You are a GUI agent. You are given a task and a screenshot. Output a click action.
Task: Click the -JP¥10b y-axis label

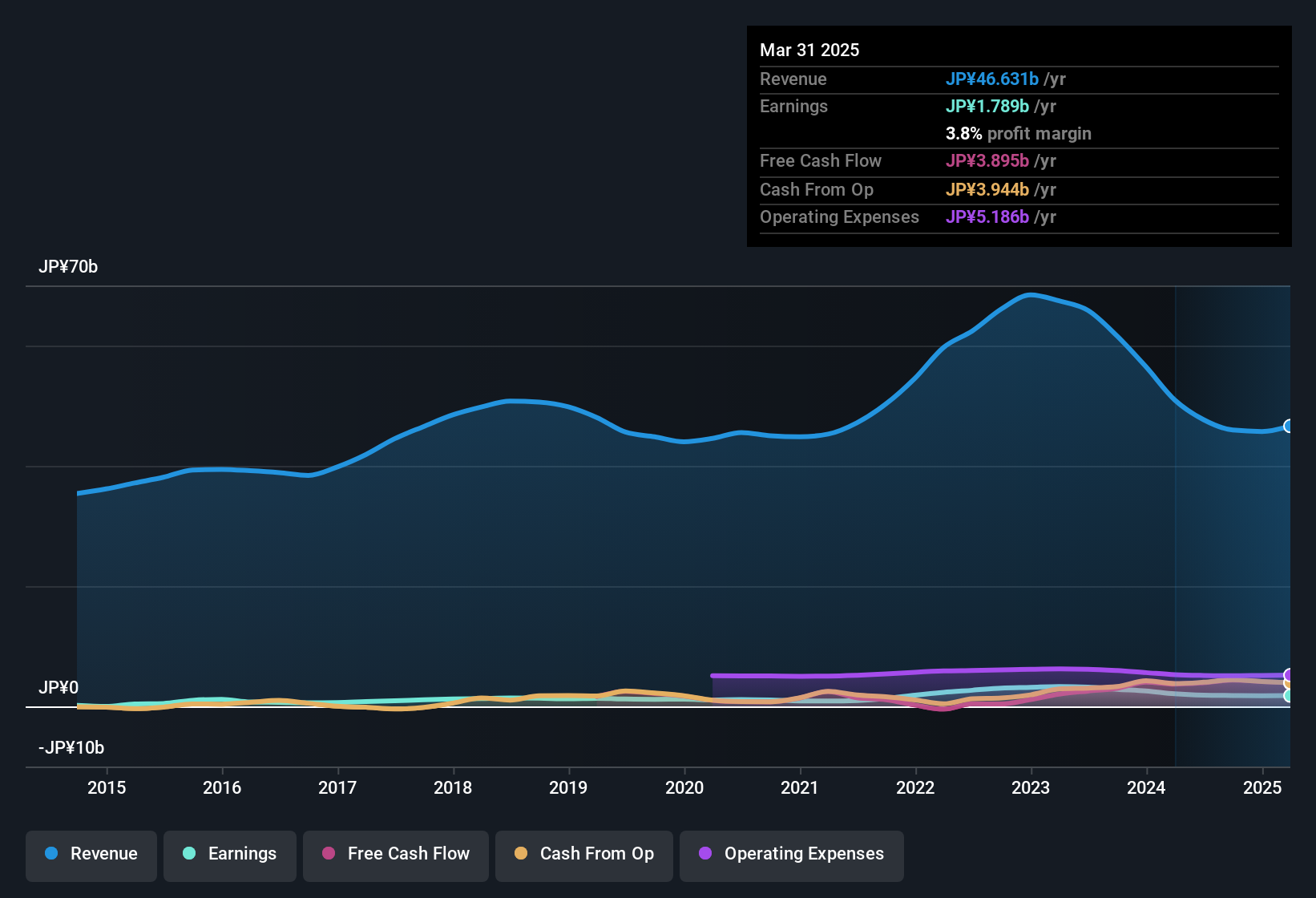[71, 748]
